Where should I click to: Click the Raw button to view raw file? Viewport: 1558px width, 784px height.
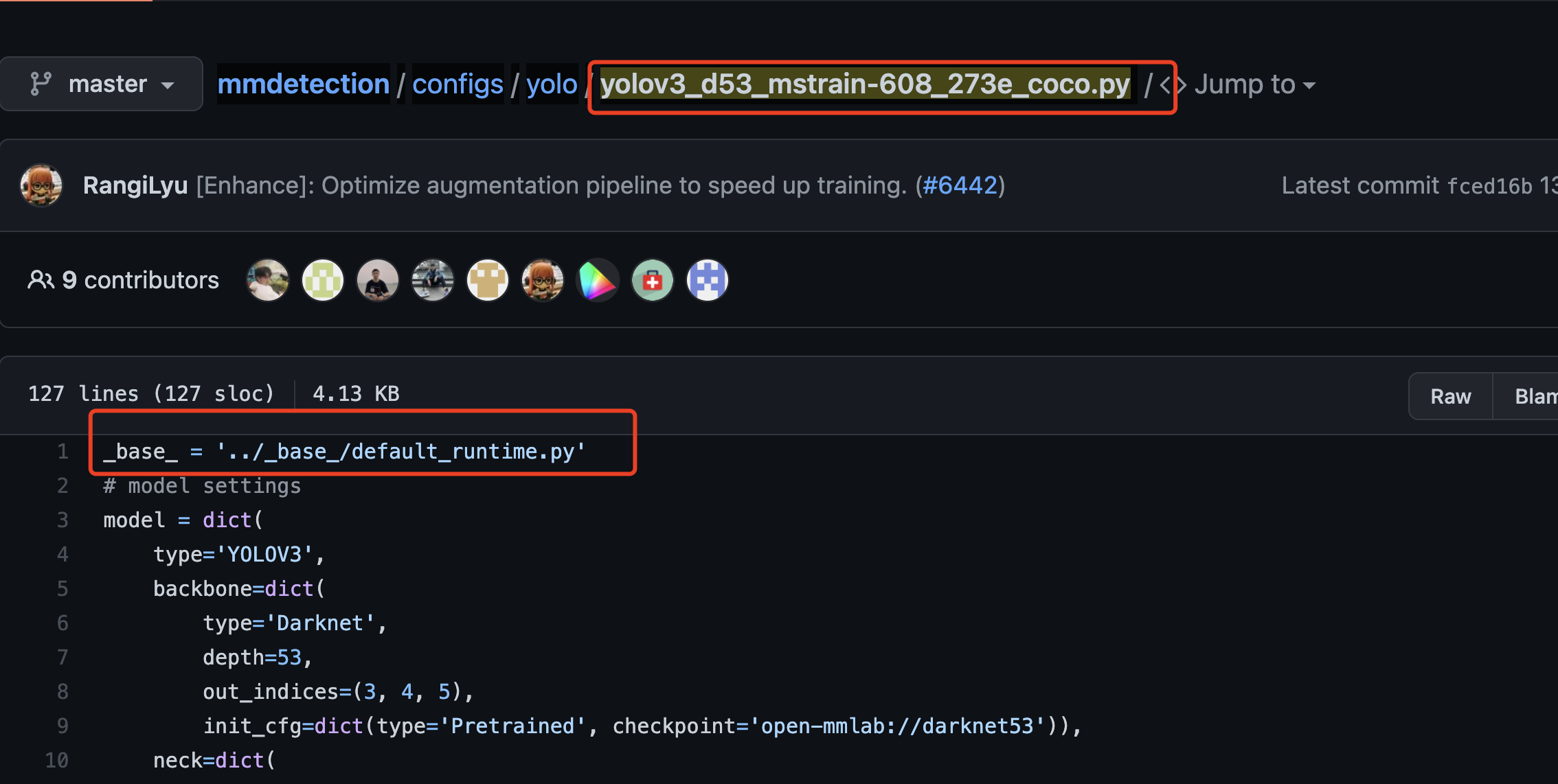tap(1448, 396)
